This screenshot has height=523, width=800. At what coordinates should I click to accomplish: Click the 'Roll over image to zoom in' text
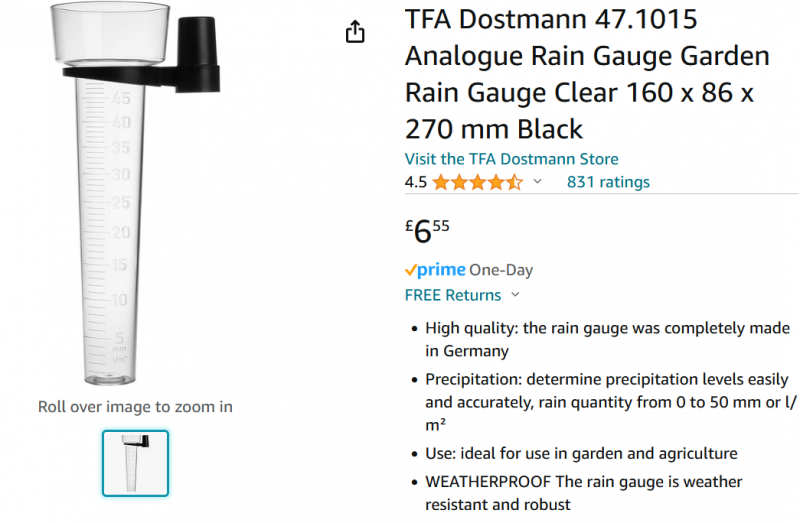pyautogui.click(x=135, y=407)
